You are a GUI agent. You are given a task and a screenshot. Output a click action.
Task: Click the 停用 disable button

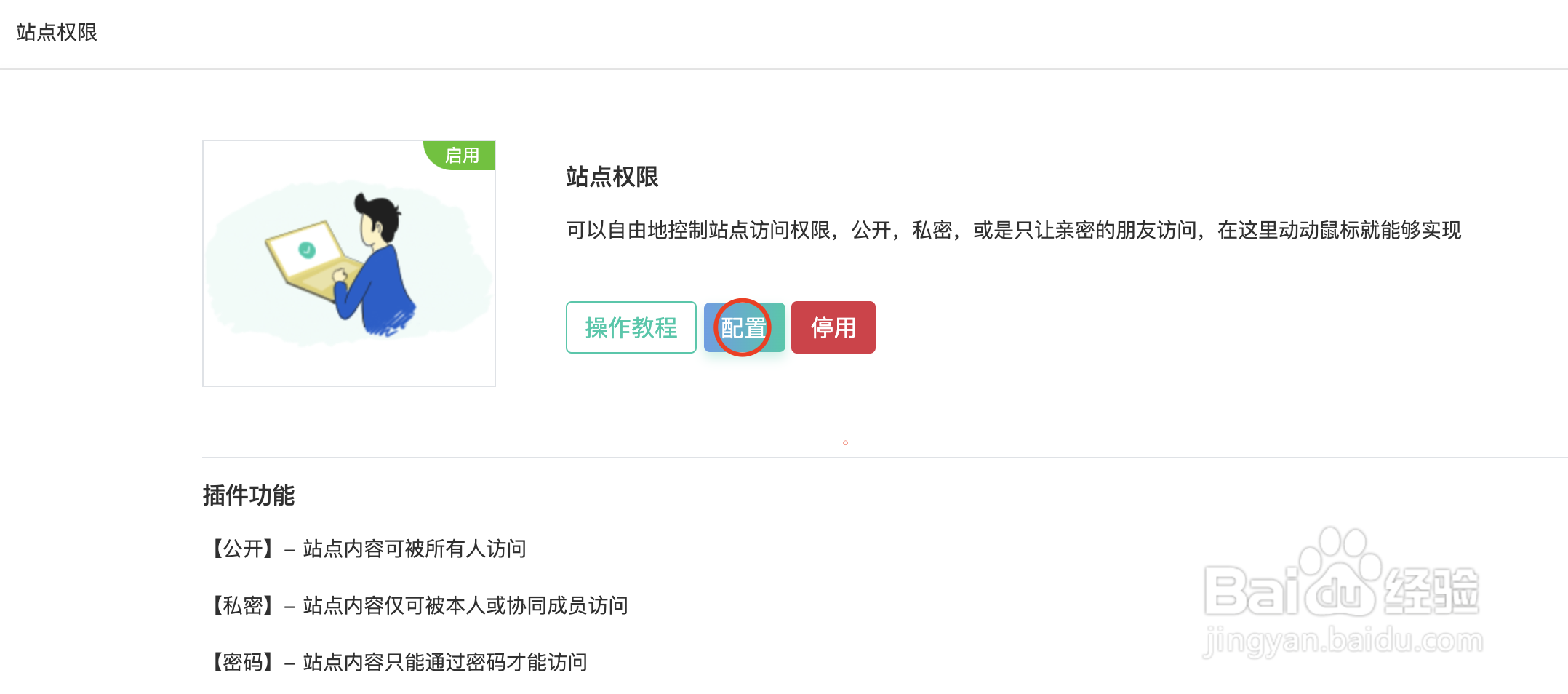pyautogui.click(x=833, y=327)
